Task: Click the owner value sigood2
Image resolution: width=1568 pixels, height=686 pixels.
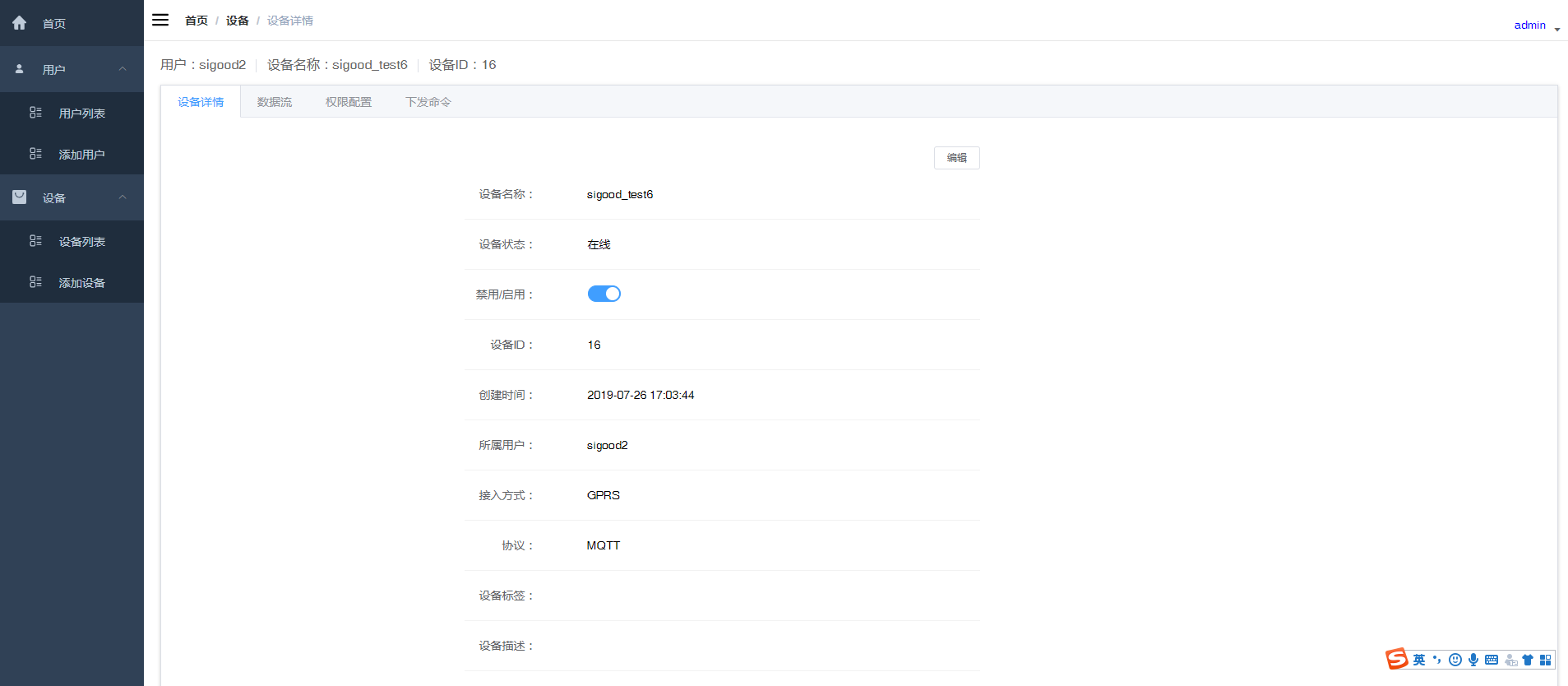Action: [607, 445]
